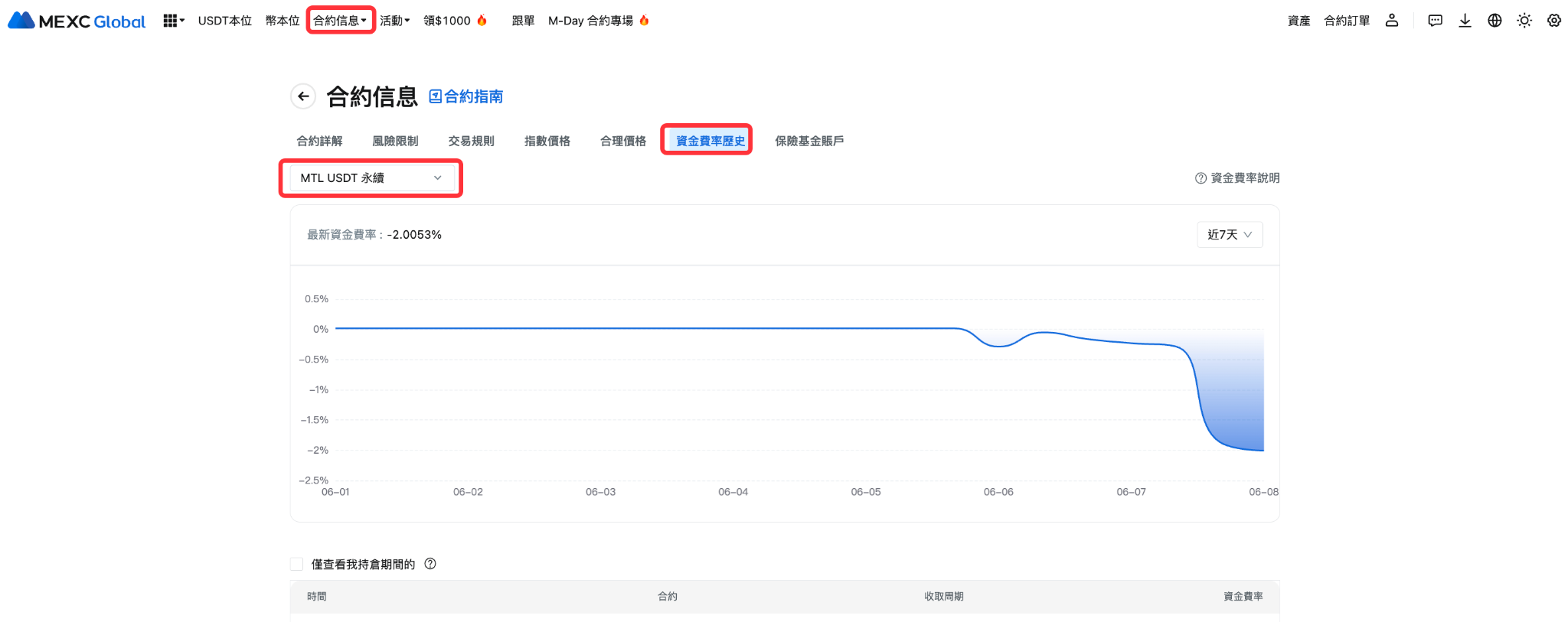The image size is (1568, 622).
Task: Click the download icon in header
Action: pyautogui.click(x=1465, y=21)
